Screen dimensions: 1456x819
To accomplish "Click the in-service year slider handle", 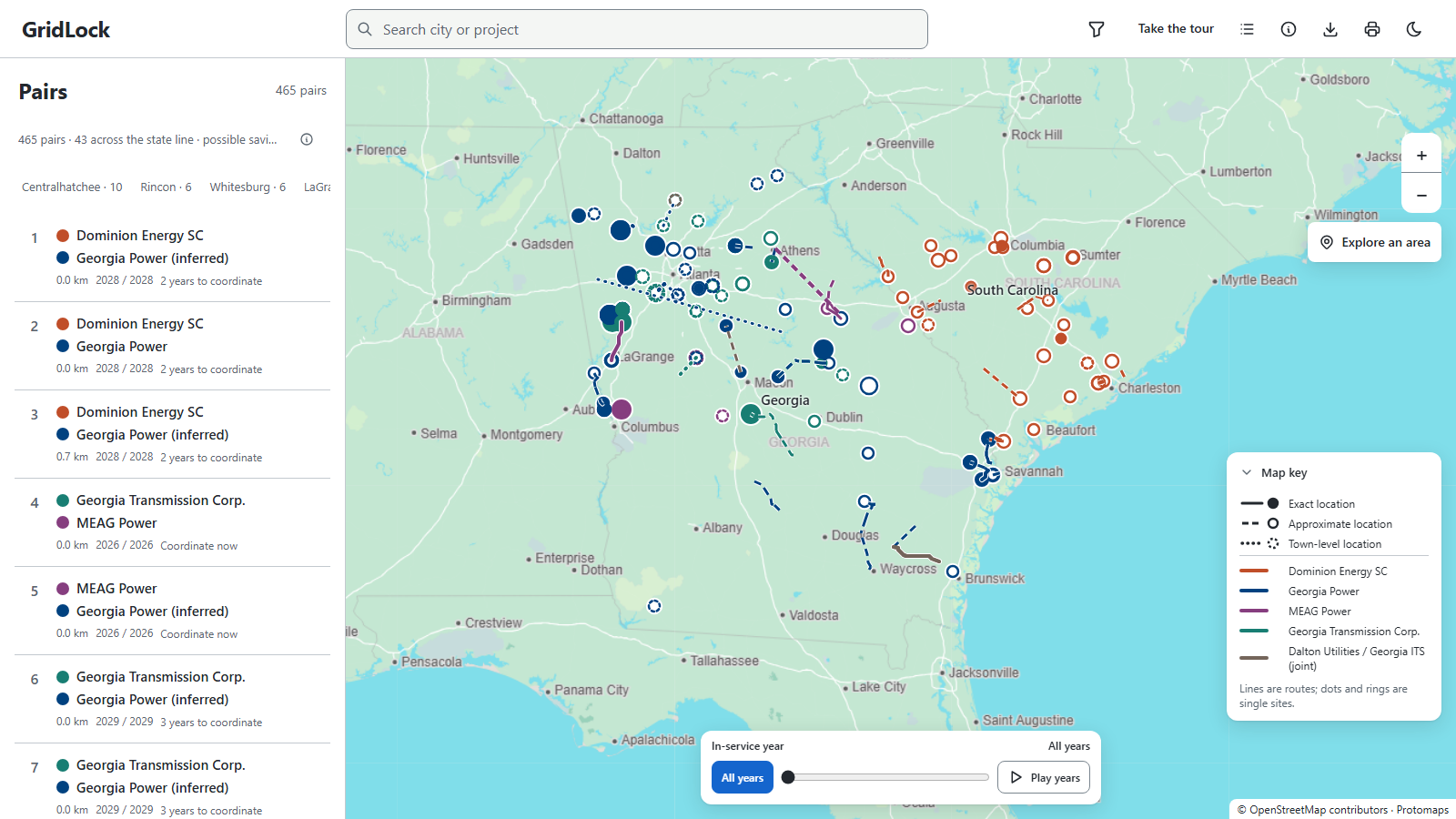I will click(x=788, y=777).
